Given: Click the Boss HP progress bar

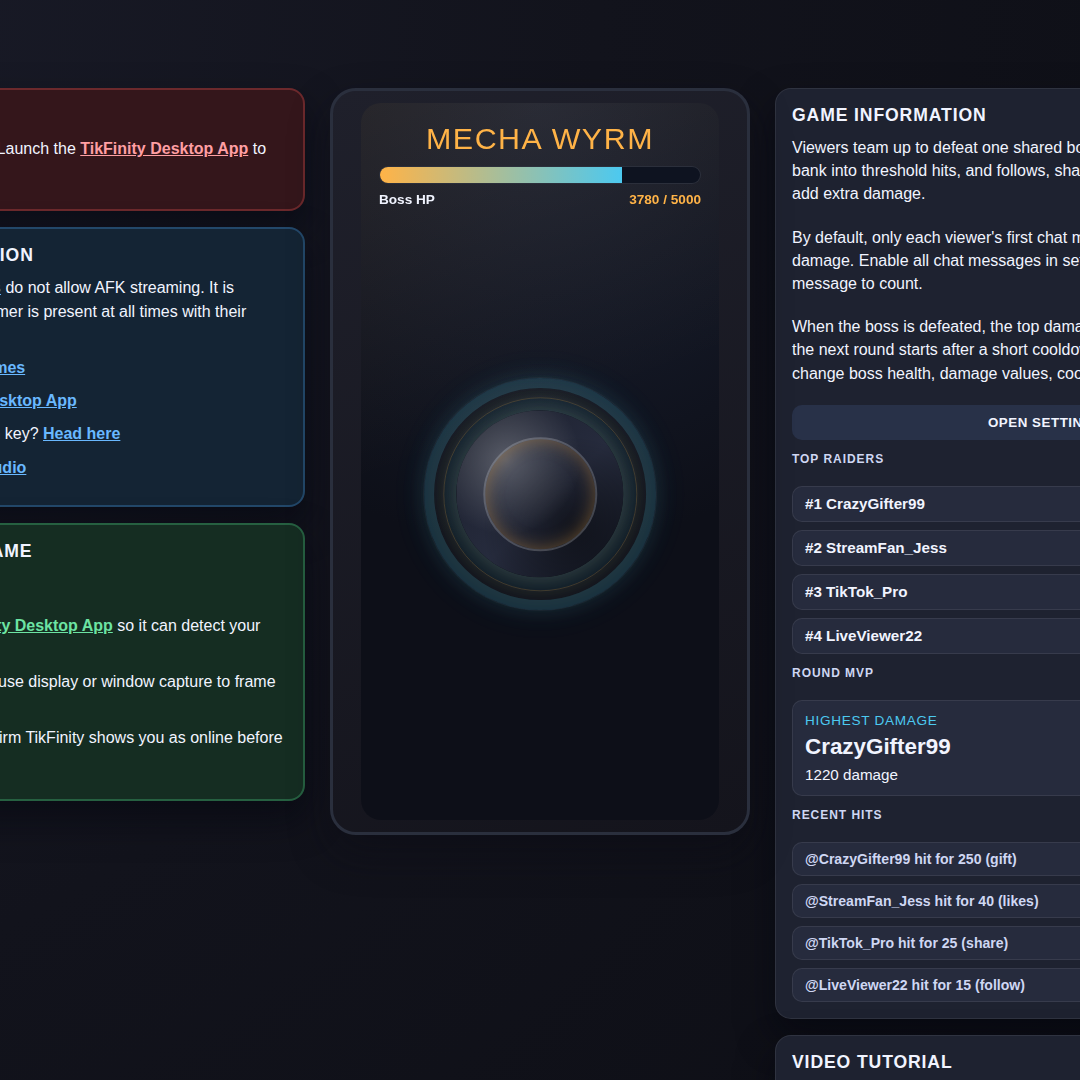Looking at the screenshot, I should [x=540, y=175].
